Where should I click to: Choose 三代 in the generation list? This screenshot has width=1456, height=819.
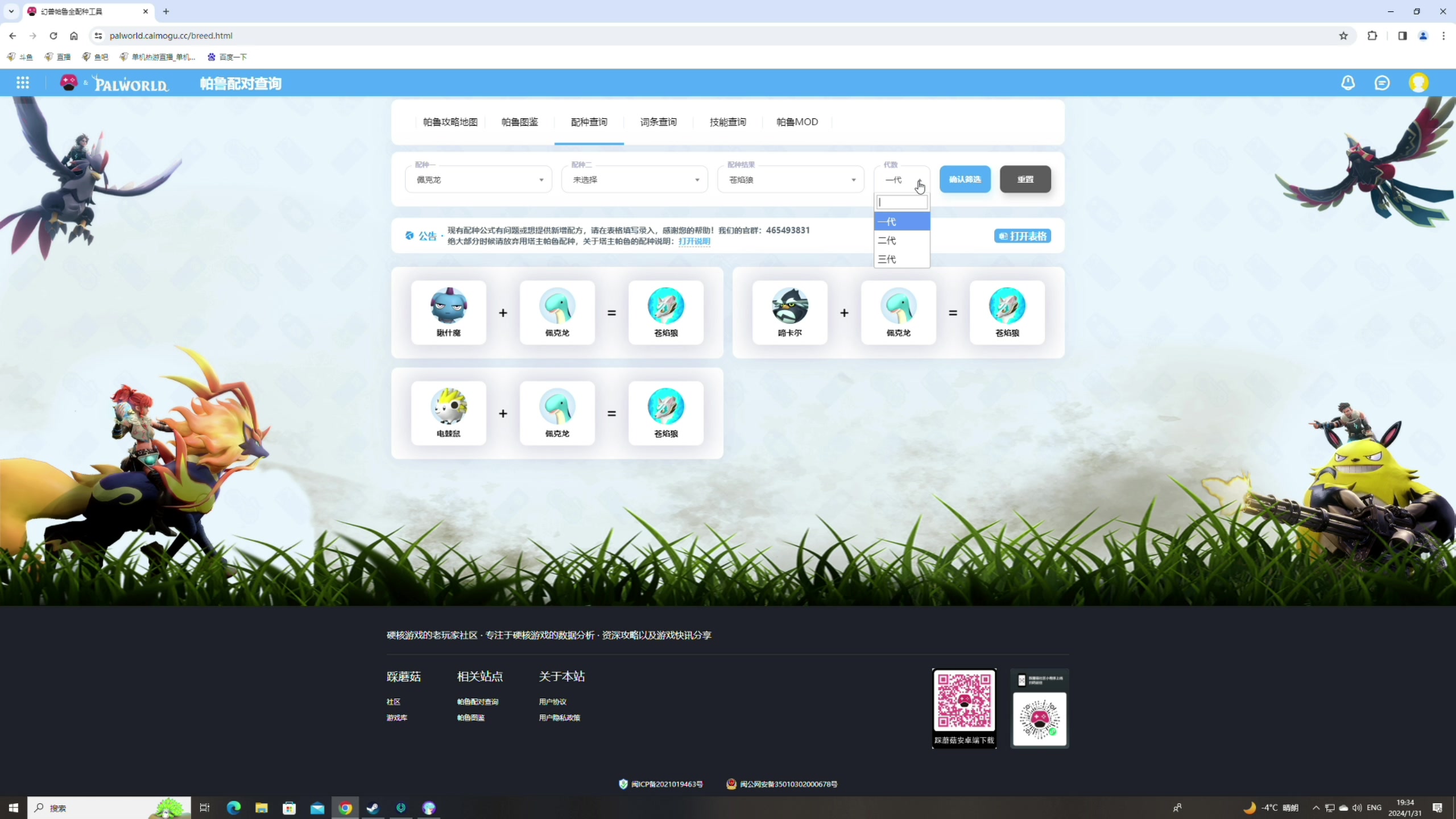(902, 259)
